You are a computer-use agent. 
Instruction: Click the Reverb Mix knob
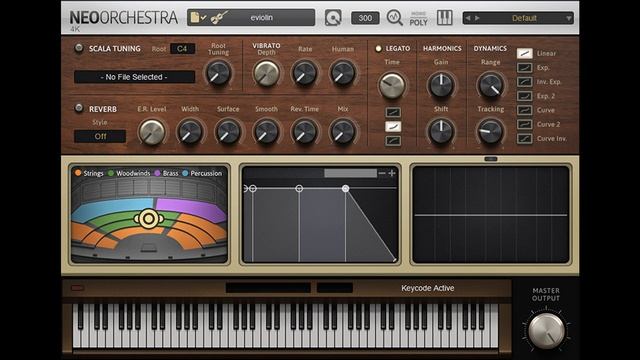pos(343,132)
